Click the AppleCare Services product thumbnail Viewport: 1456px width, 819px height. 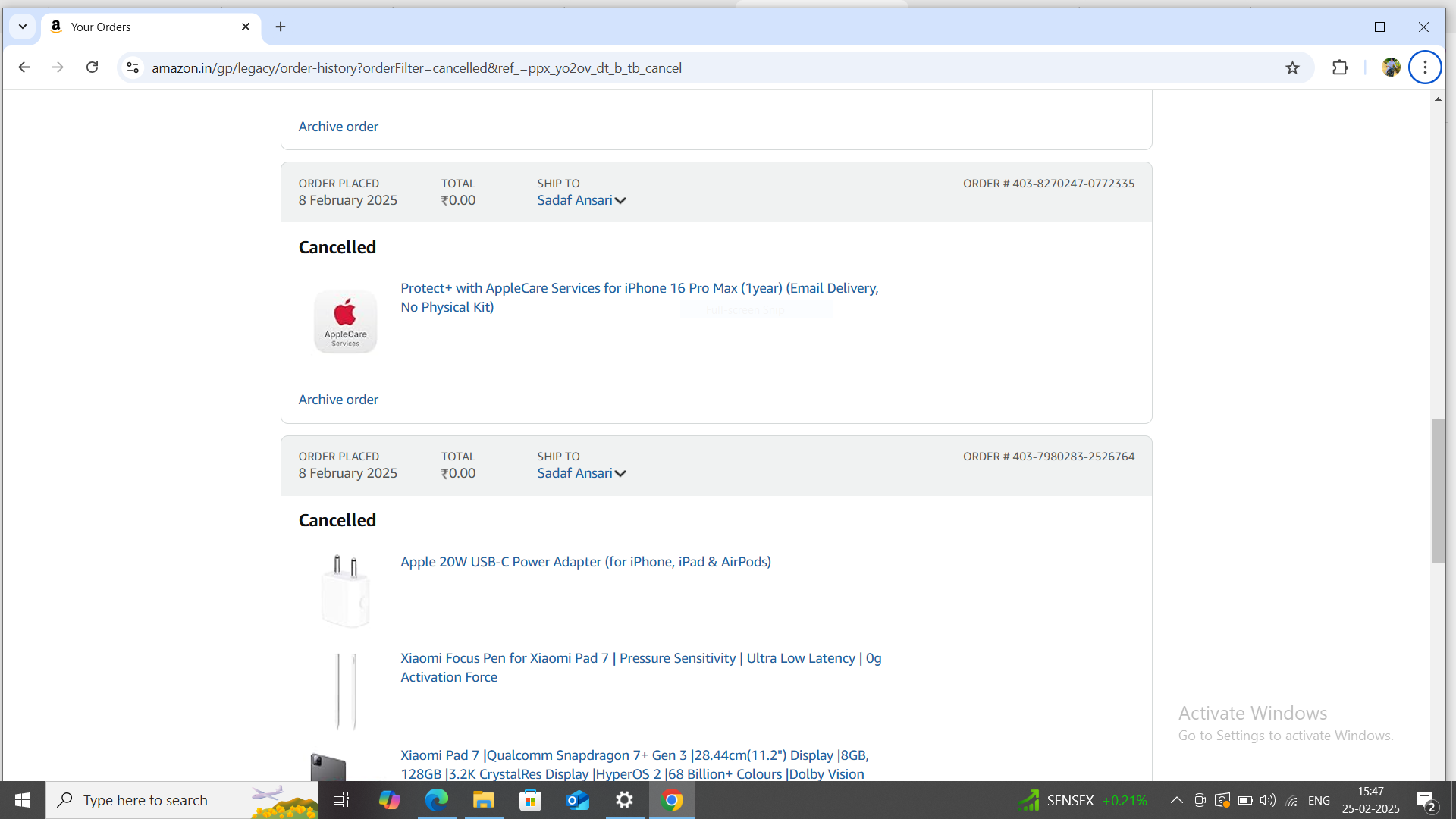[x=345, y=322]
